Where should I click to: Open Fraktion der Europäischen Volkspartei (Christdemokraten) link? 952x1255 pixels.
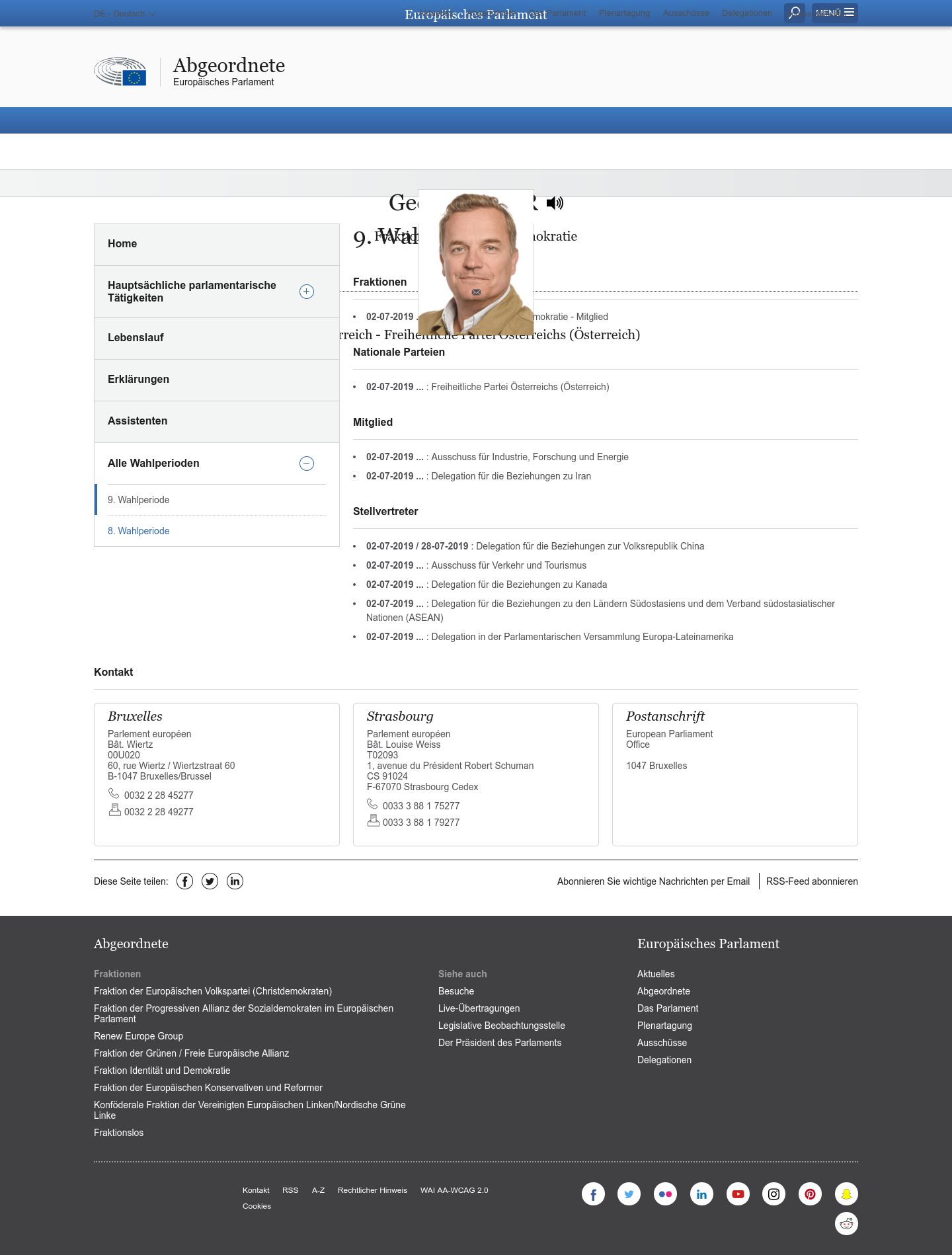tap(213, 991)
